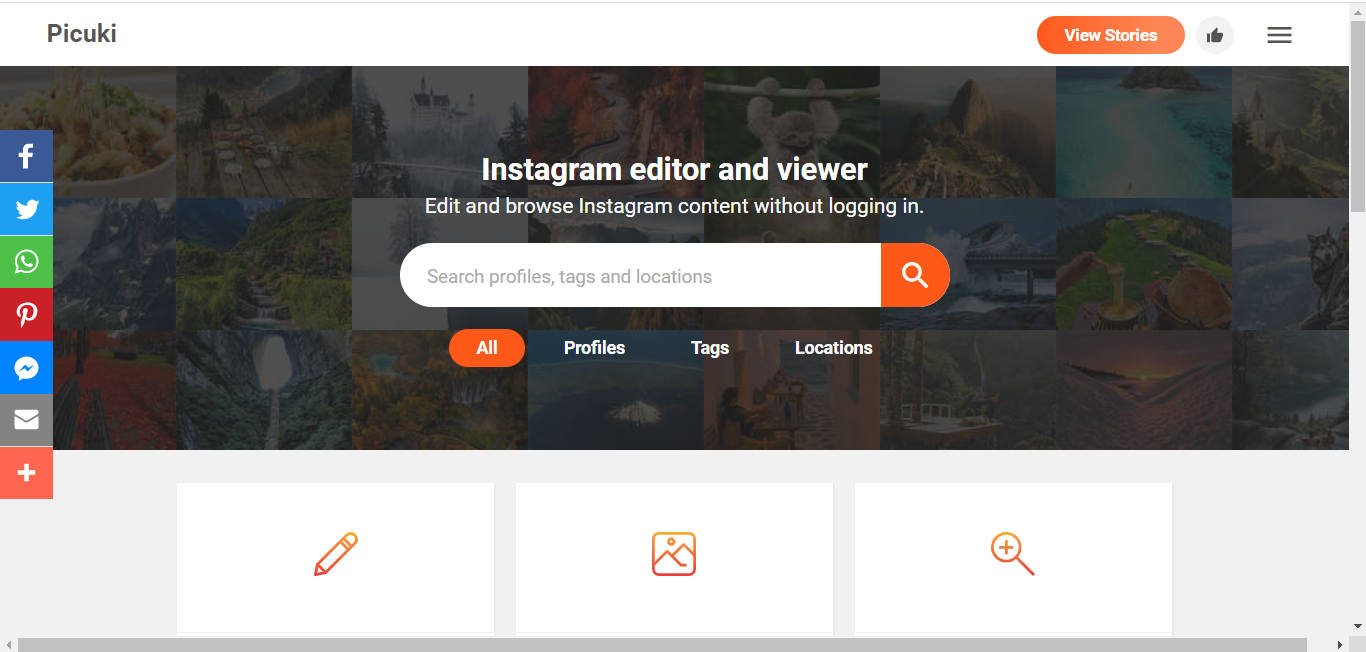Share the page on Twitter
Viewport: 1366px width, 652px height.
(x=26, y=209)
